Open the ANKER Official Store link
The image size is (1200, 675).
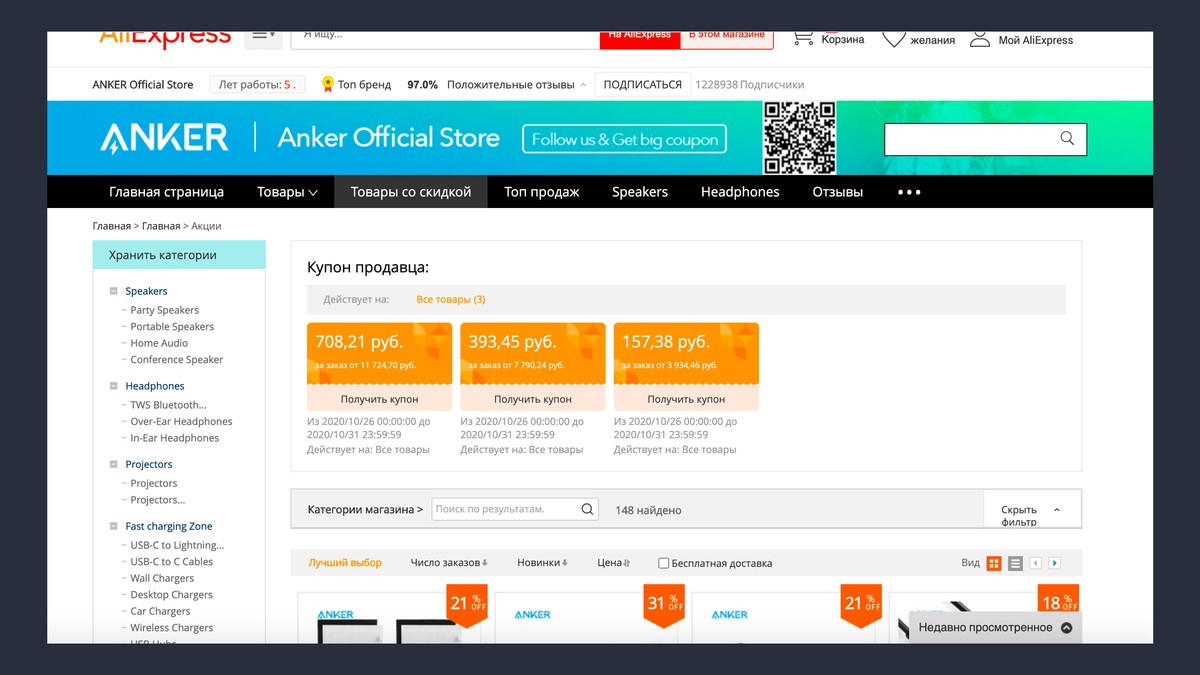[143, 85]
